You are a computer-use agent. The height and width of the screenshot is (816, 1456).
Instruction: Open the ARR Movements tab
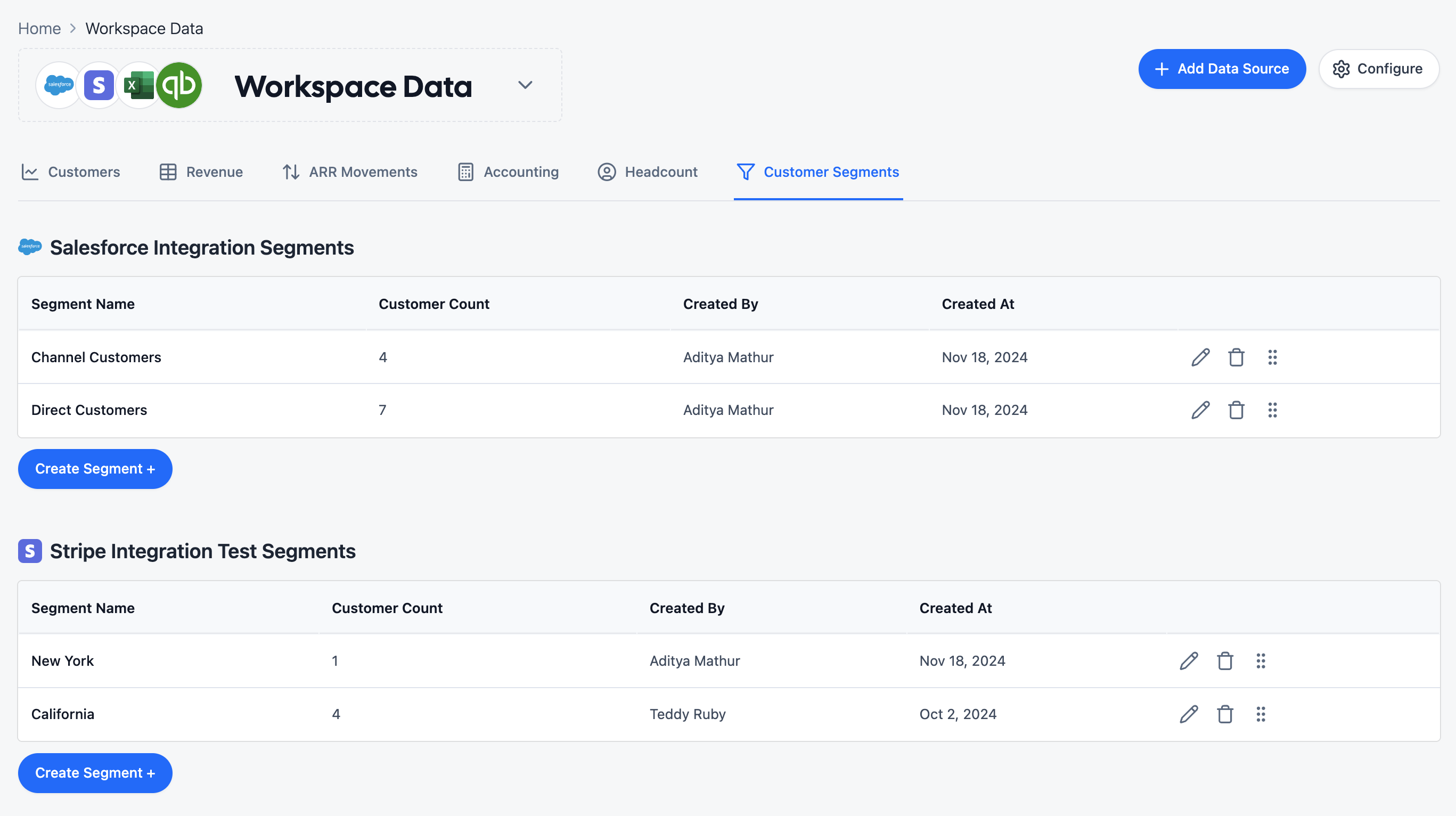point(350,172)
